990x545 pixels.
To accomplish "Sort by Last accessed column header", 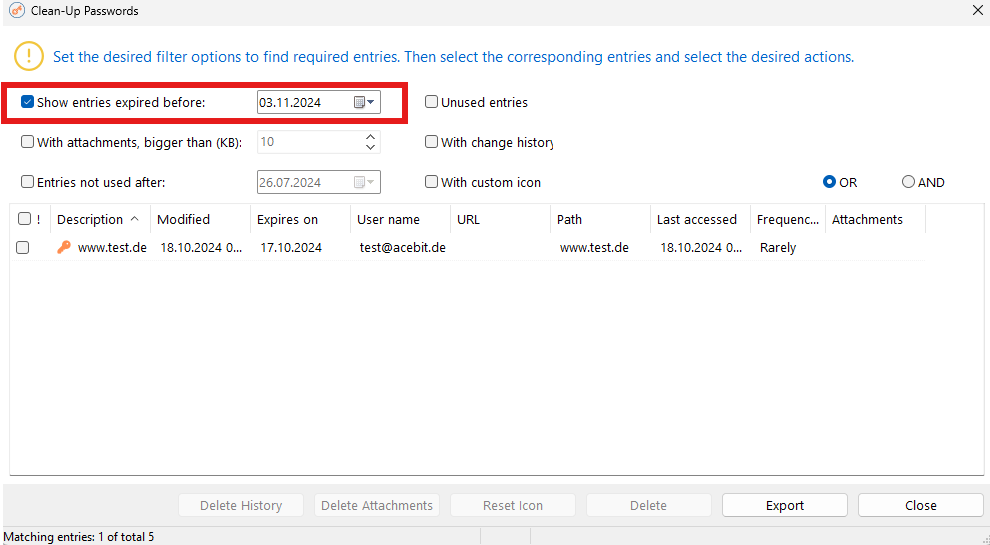I will coord(700,219).
